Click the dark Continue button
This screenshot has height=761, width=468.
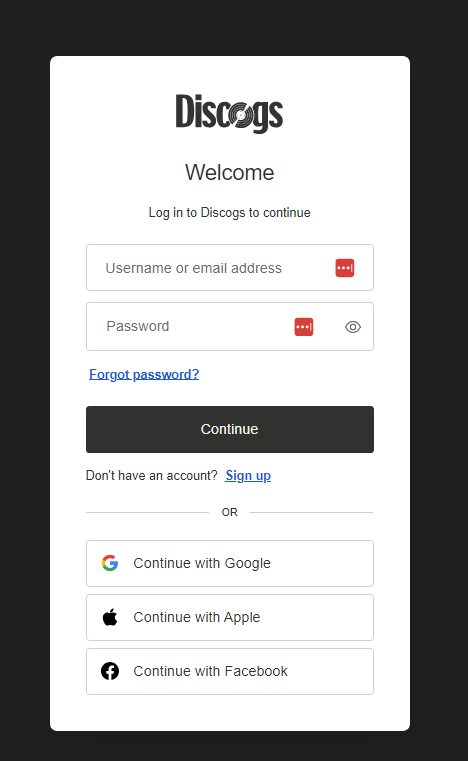click(x=230, y=430)
